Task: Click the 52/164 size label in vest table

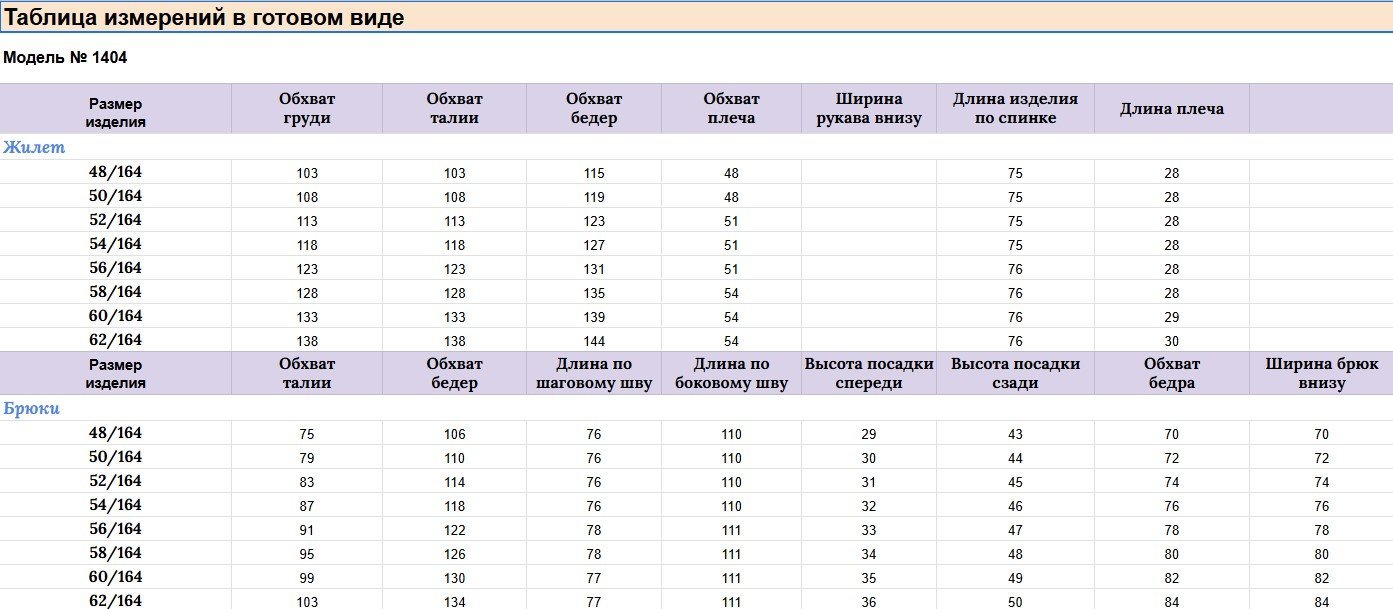Action: (x=116, y=220)
